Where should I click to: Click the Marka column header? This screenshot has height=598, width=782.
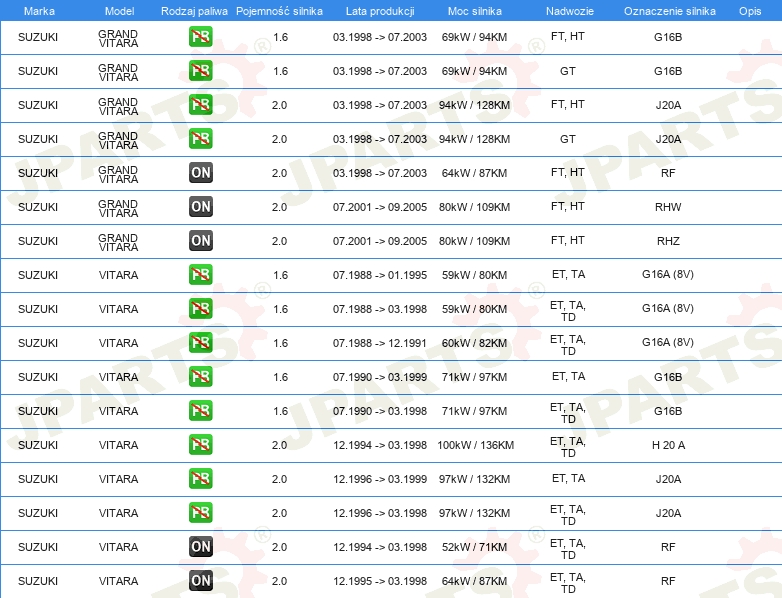click(39, 11)
